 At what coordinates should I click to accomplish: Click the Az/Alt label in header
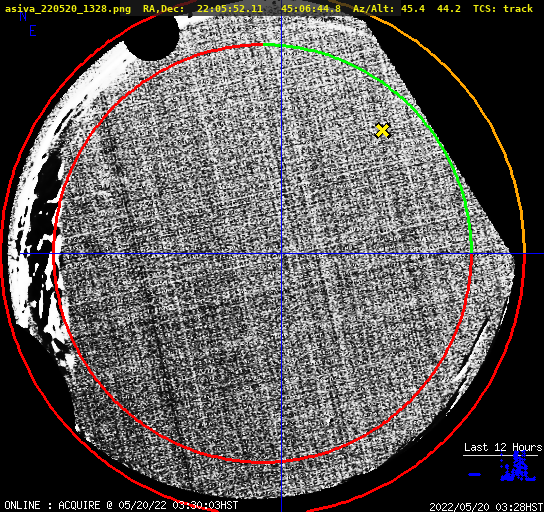coord(374,8)
